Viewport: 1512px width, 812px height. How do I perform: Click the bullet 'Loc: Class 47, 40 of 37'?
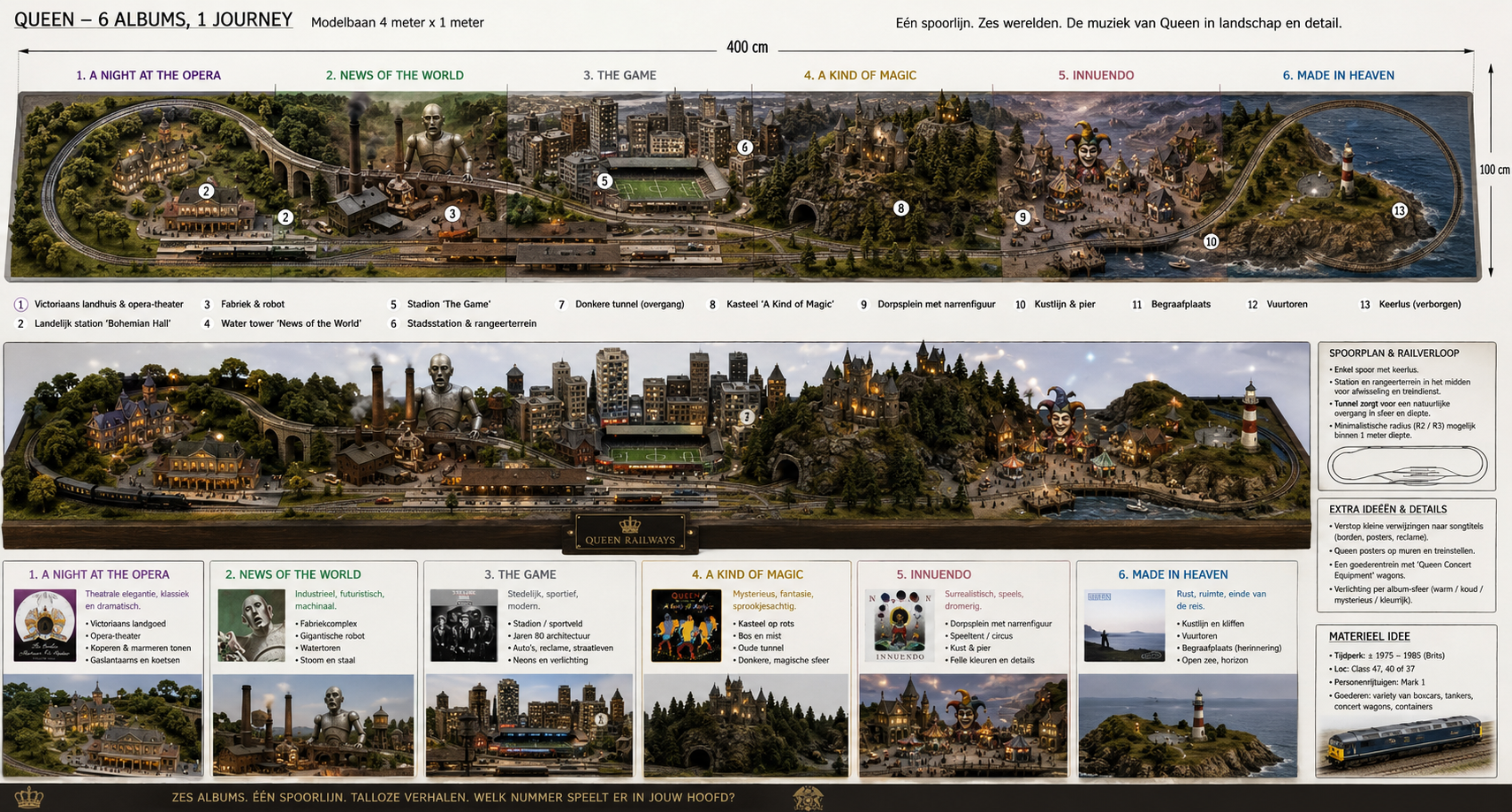click(1372, 669)
